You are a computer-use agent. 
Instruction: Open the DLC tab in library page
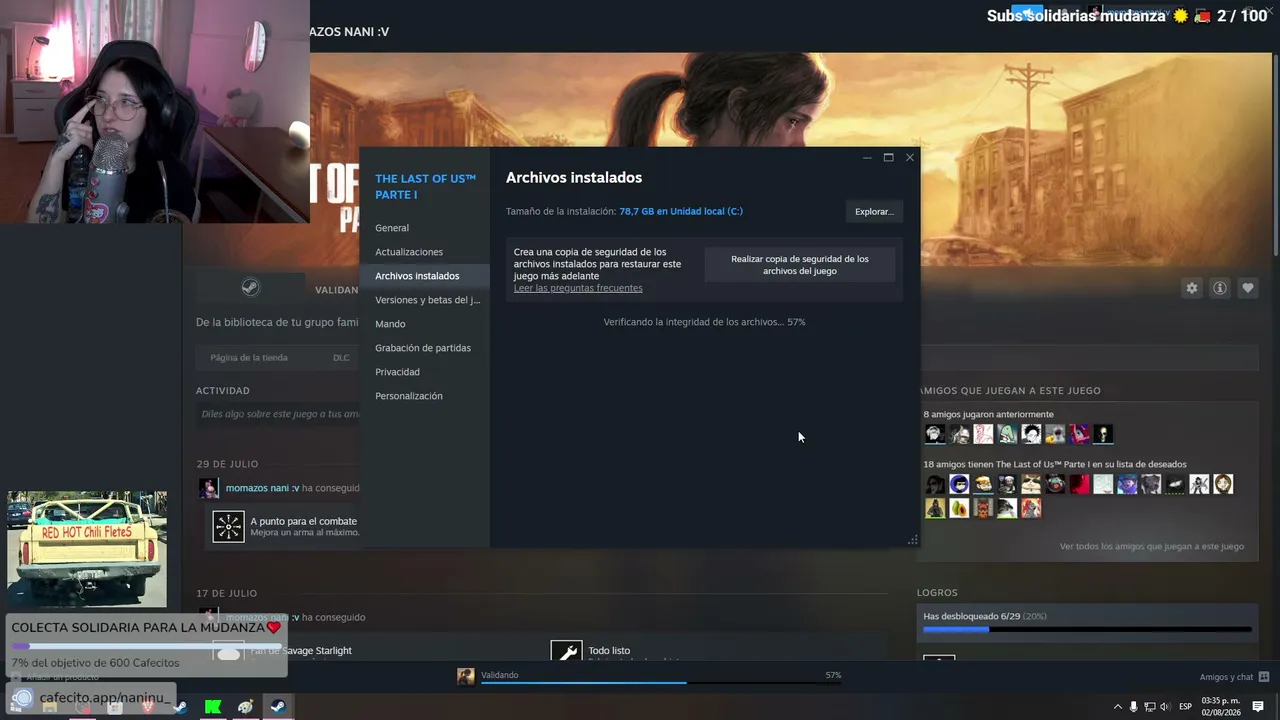tap(341, 358)
